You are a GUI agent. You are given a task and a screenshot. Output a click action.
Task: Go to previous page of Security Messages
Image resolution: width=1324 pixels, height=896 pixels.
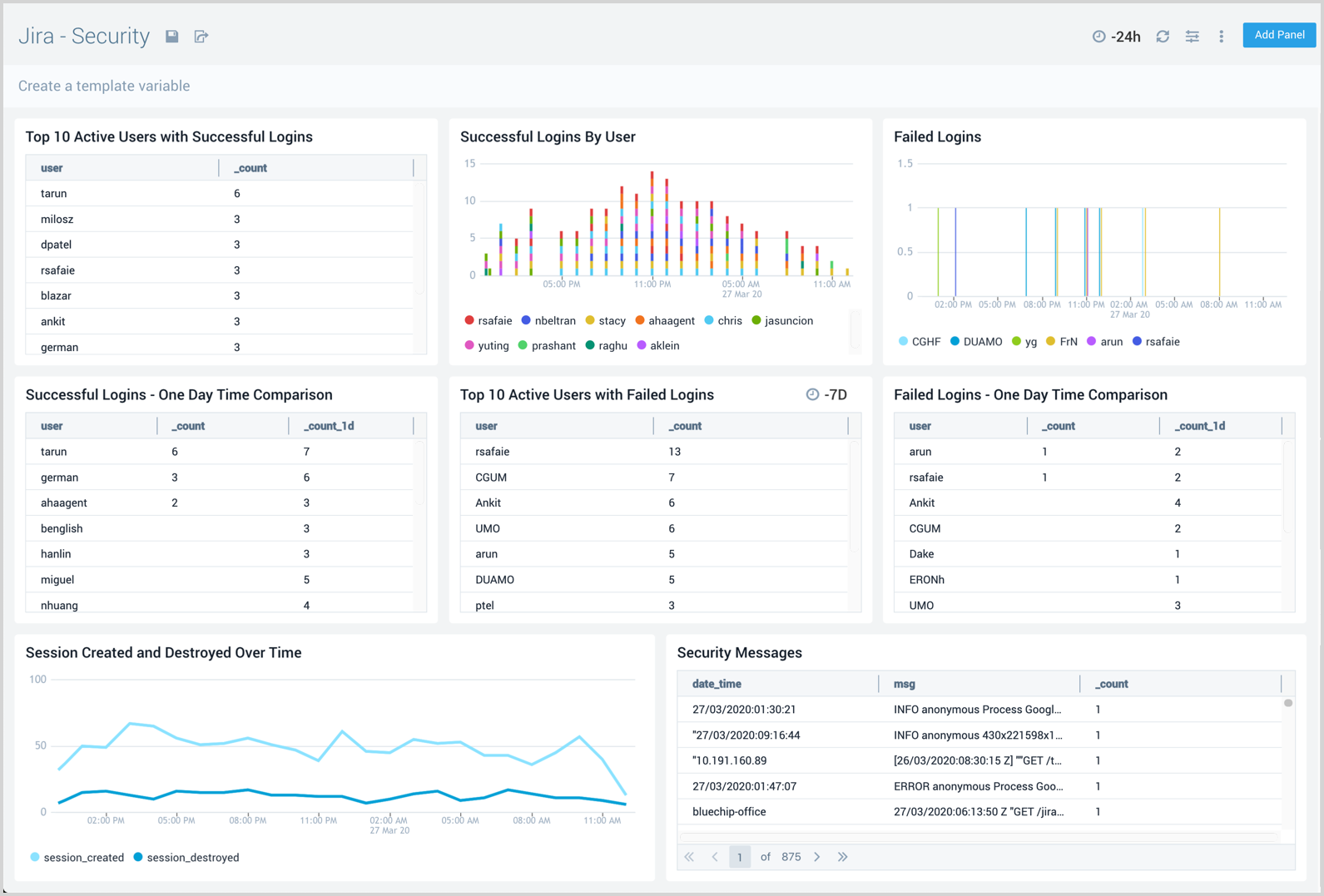click(x=715, y=857)
